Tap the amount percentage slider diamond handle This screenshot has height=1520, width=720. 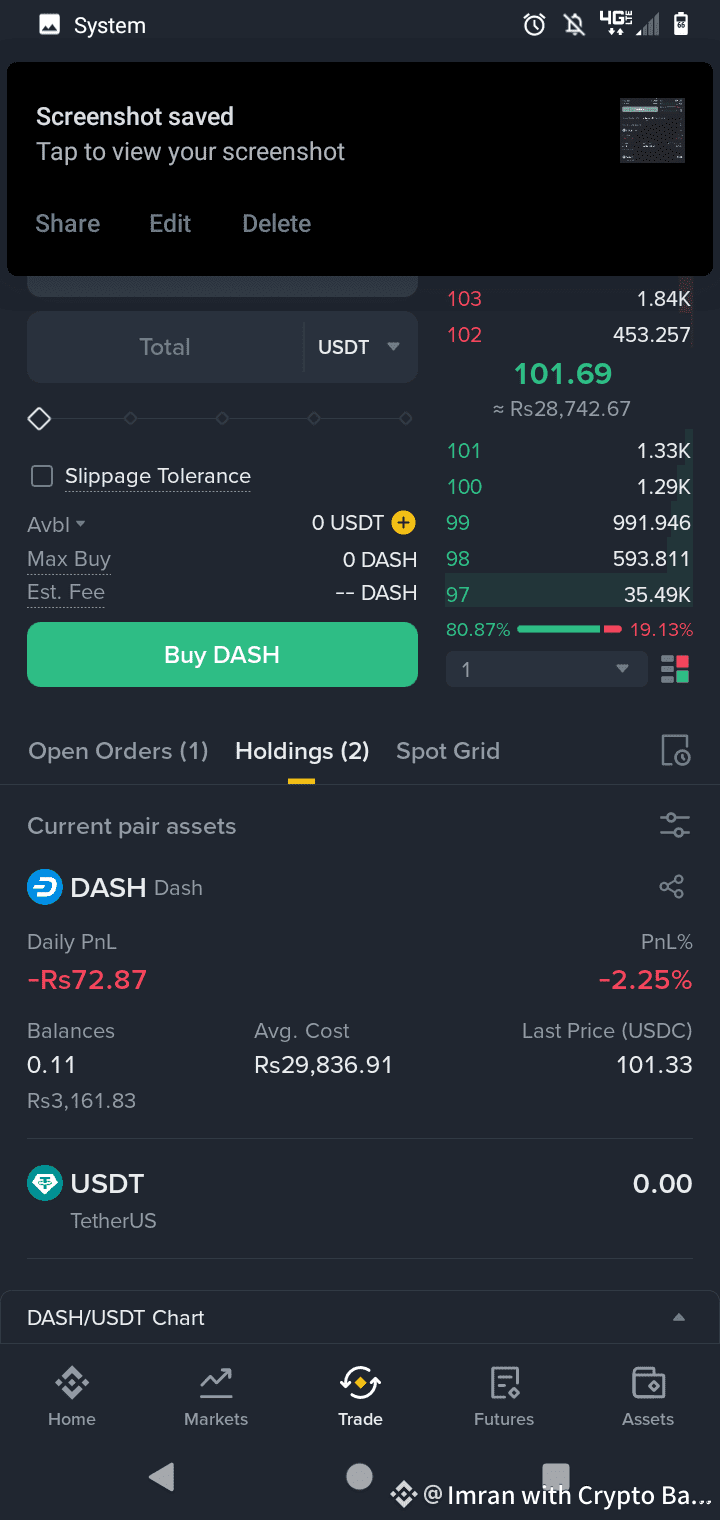39,418
